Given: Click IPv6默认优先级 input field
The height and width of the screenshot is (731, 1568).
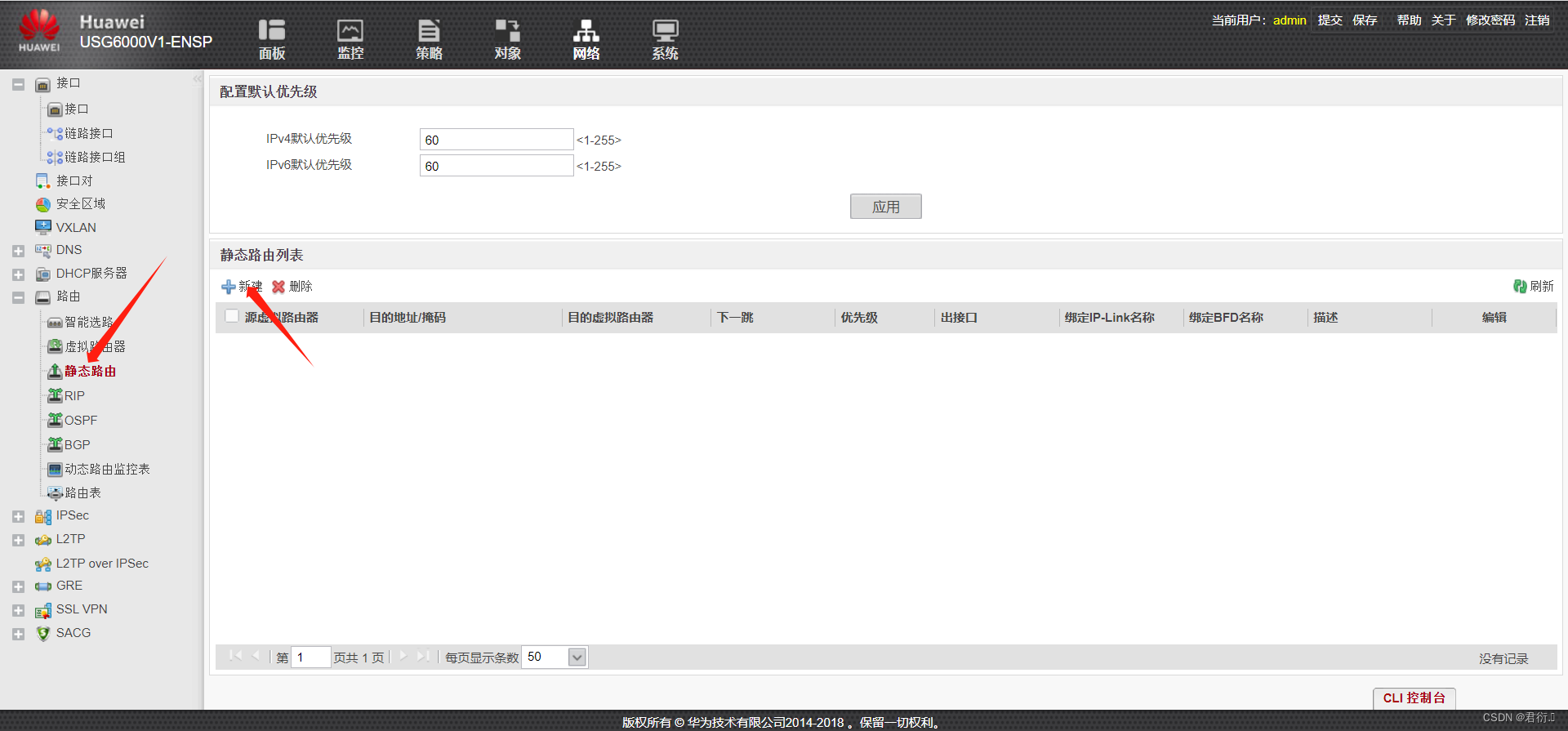Looking at the screenshot, I should 497,166.
